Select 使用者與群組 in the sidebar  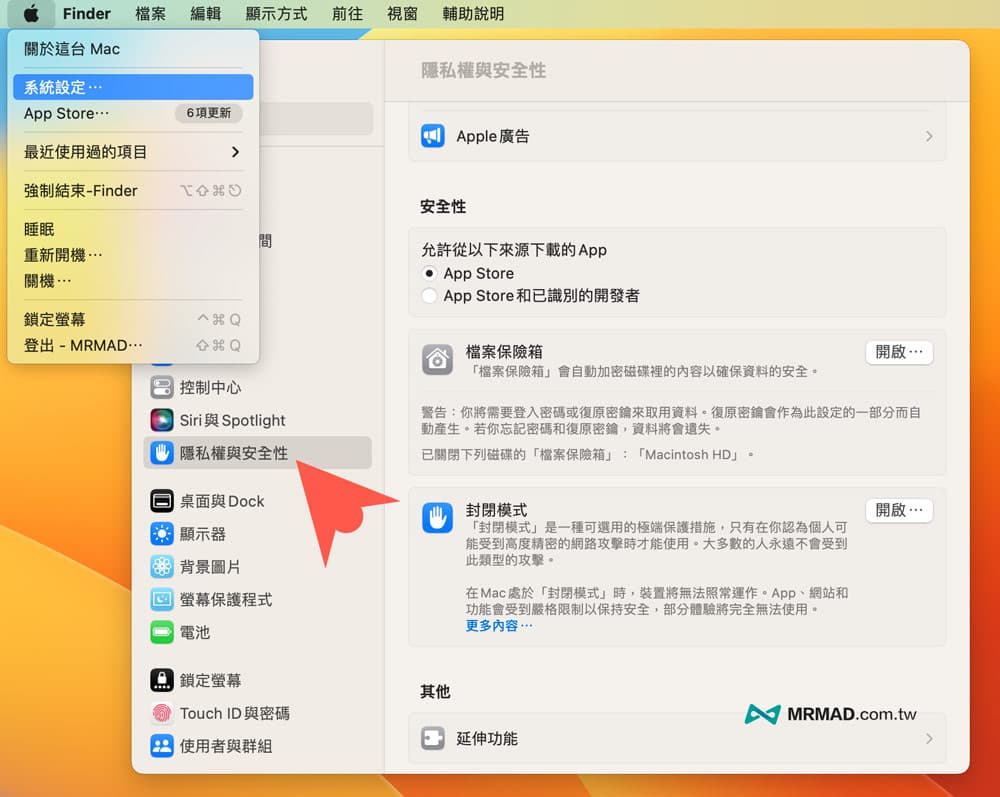(258, 746)
